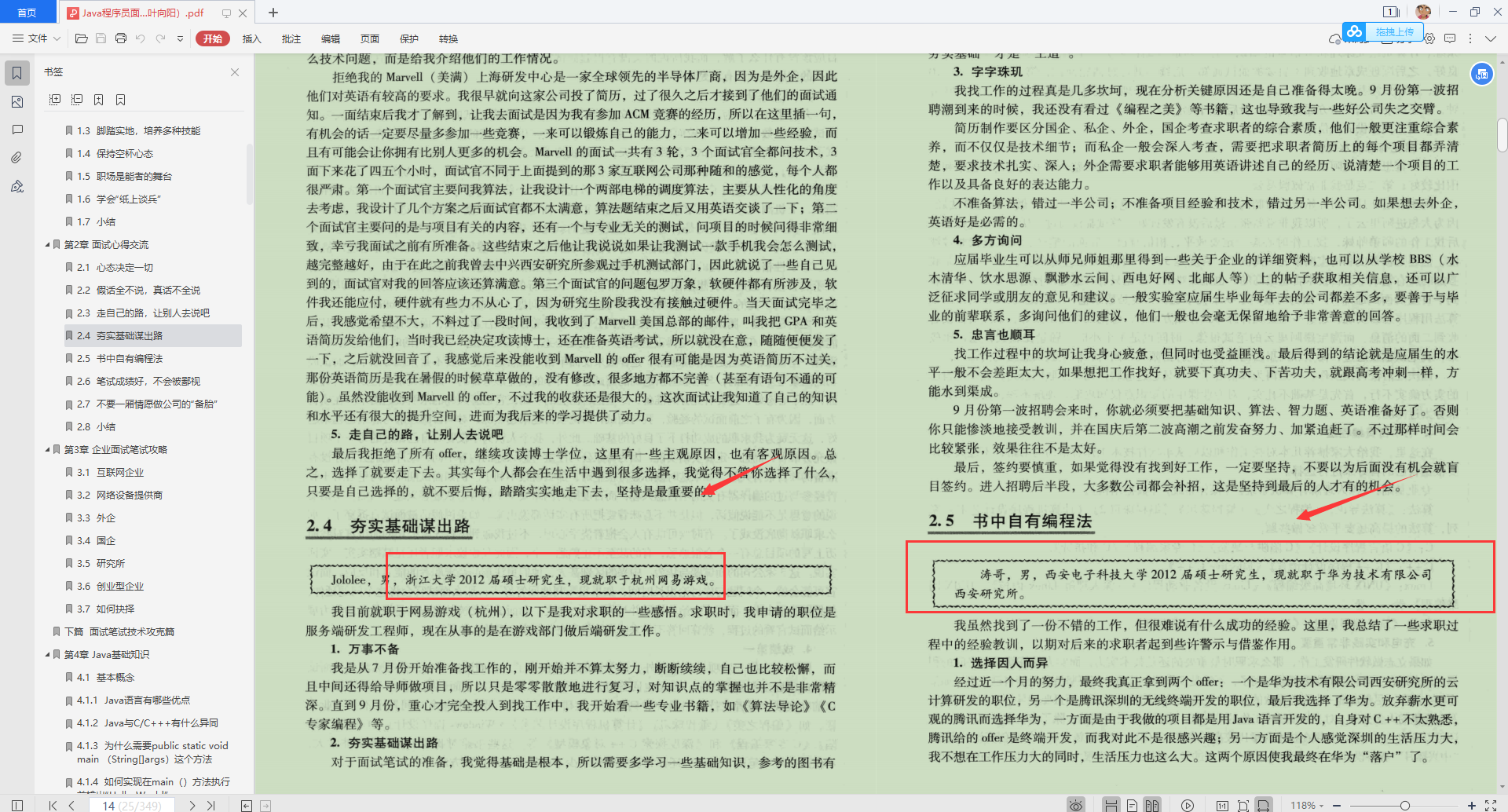Select the signature tool in left sidebar
Screen dimensions: 1508x812
click(x=16, y=187)
